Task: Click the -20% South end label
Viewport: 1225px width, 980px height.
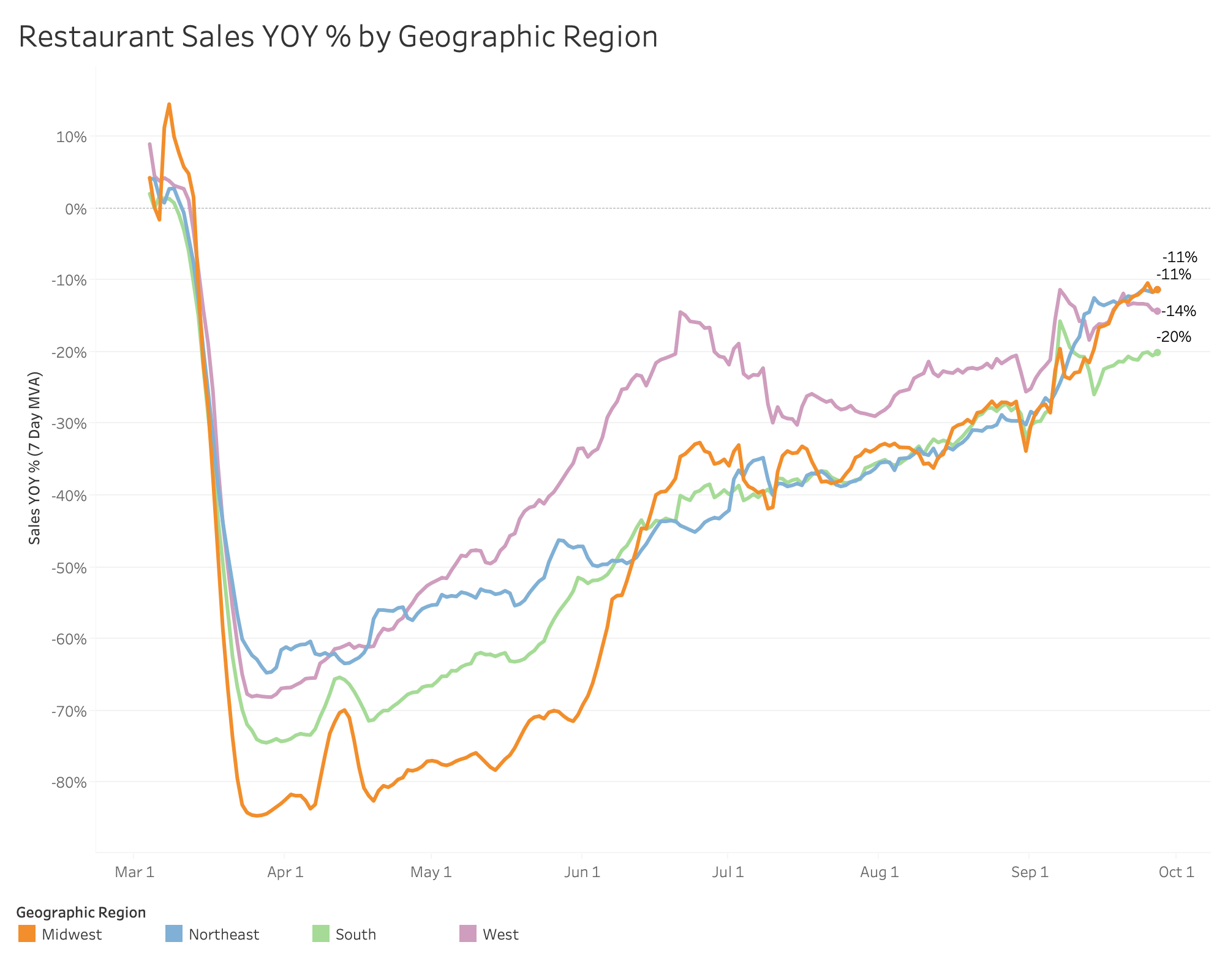Action: 1174,337
